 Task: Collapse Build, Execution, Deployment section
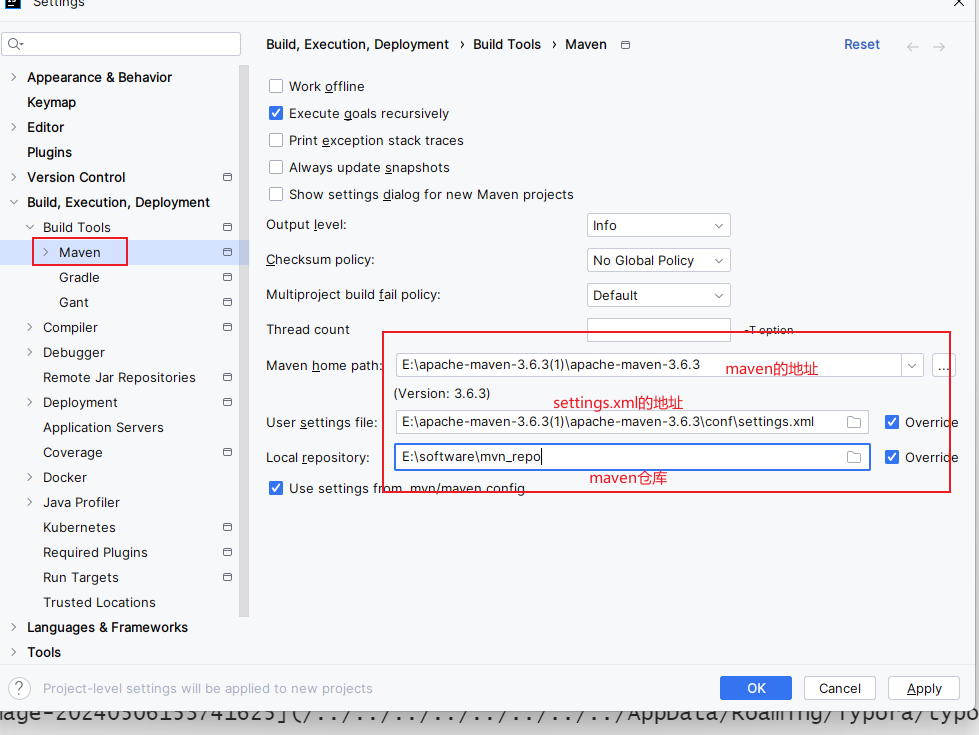click(x=14, y=202)
